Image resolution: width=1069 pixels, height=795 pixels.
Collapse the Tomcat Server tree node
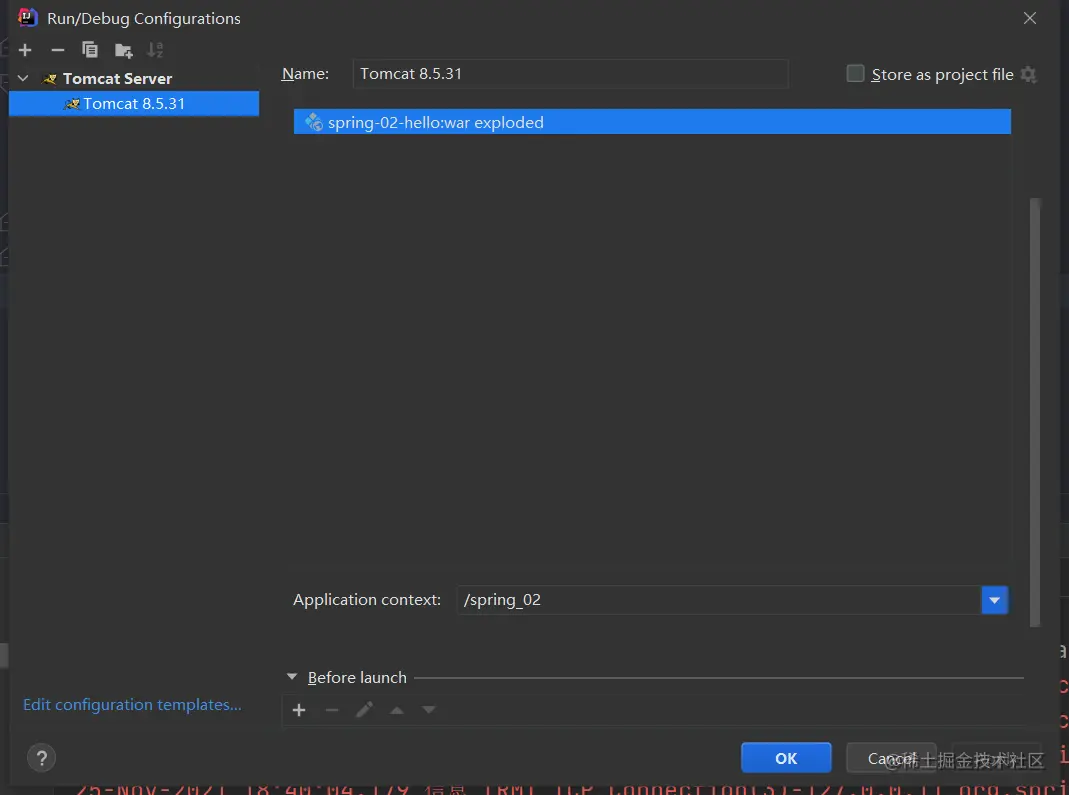coord(23,78)
